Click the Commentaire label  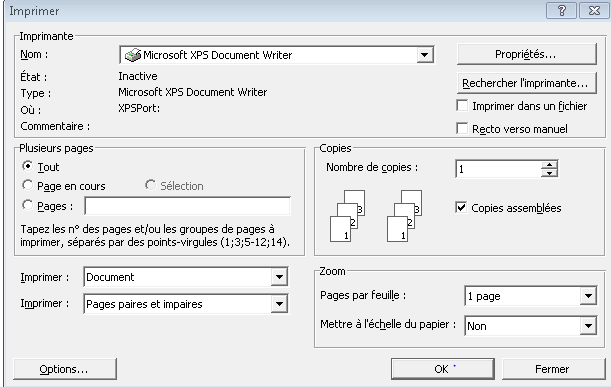55,126
